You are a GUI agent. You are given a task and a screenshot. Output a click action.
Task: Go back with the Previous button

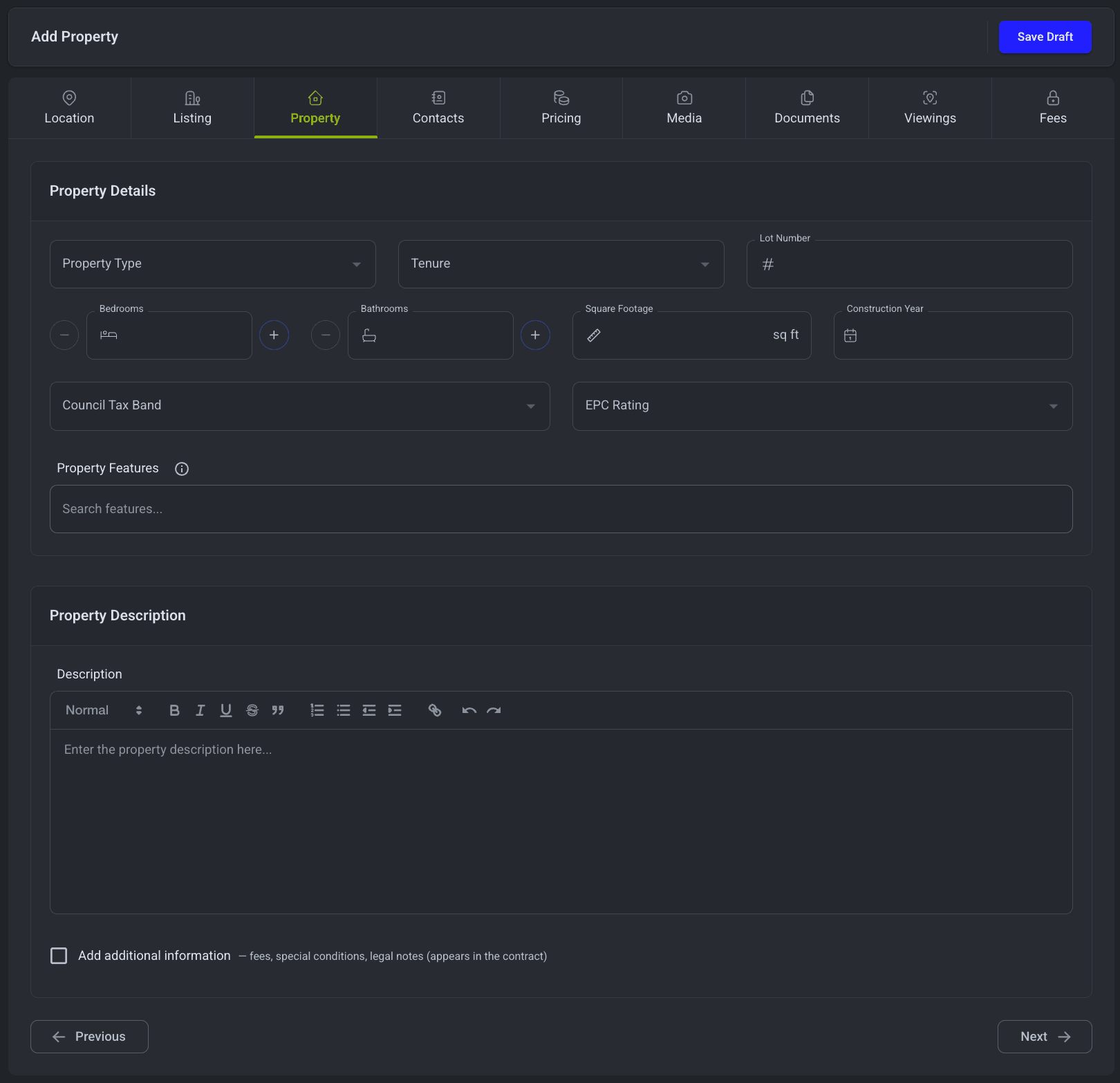89,1037
